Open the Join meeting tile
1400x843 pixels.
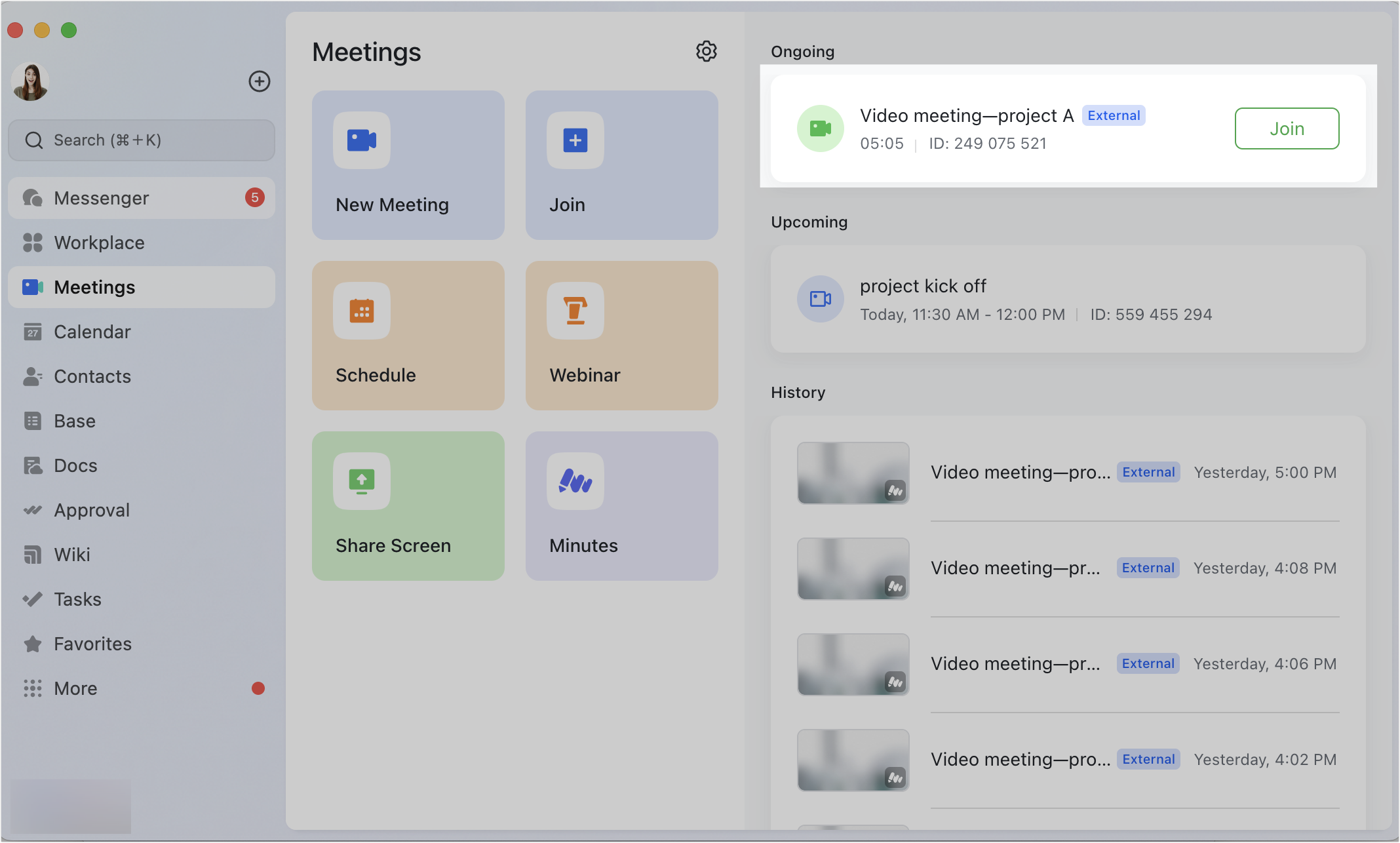pos(621,165)
